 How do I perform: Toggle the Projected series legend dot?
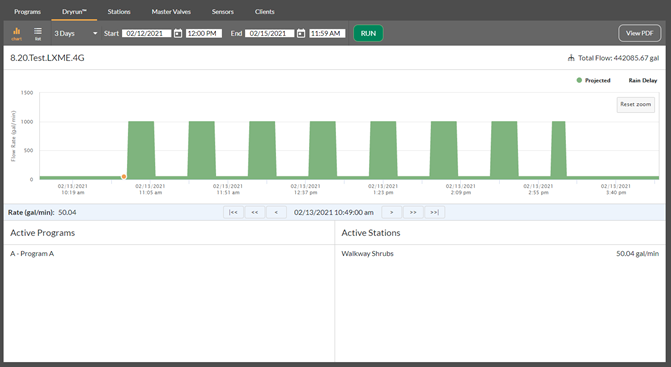pos(579,80)
